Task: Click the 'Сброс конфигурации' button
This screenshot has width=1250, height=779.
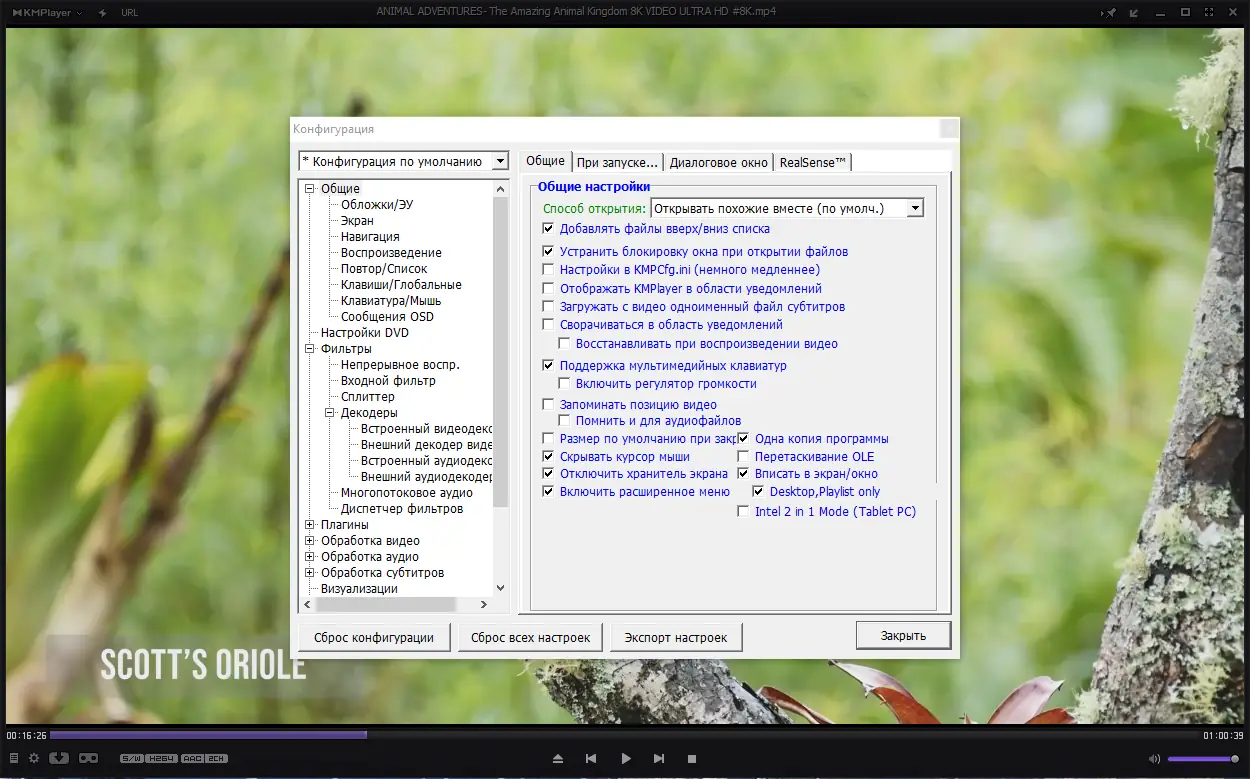Action: [374, 637]
